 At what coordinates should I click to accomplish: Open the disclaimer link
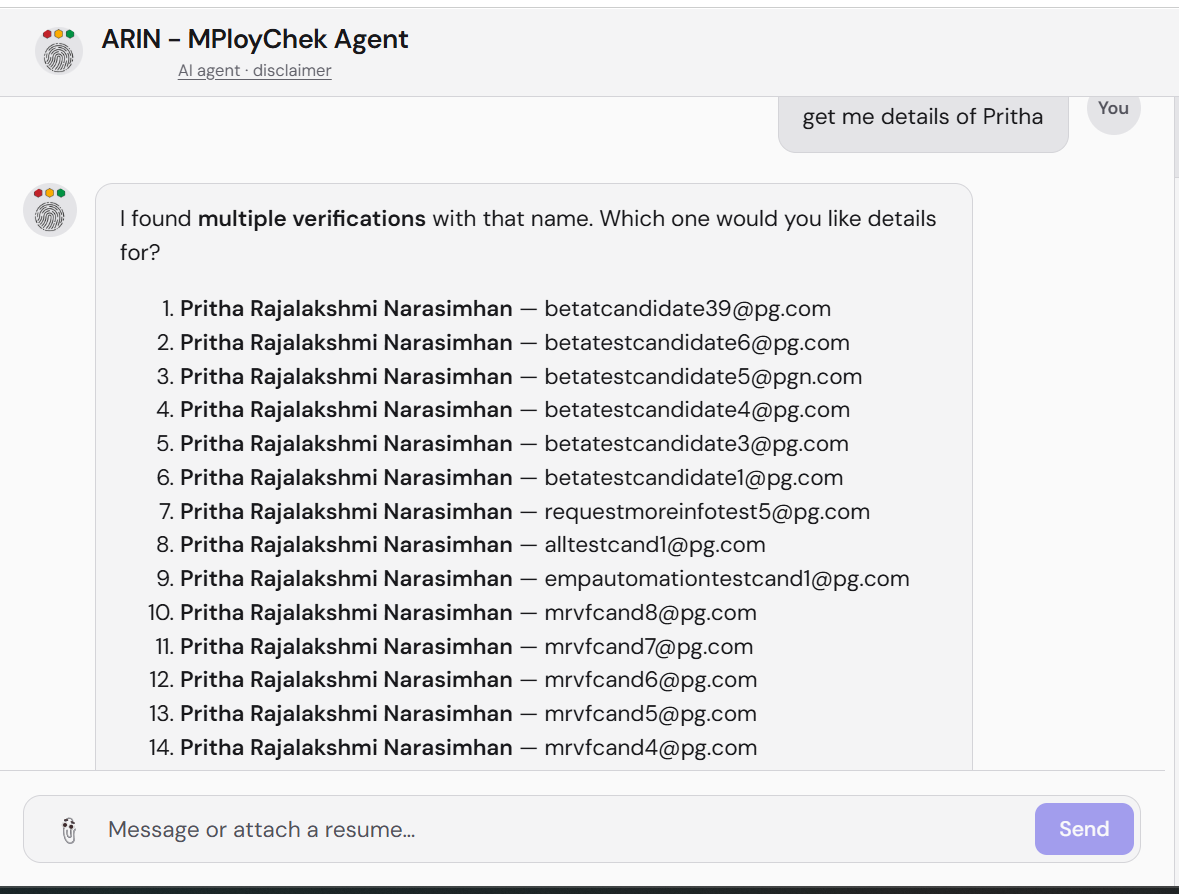point(292,70)
